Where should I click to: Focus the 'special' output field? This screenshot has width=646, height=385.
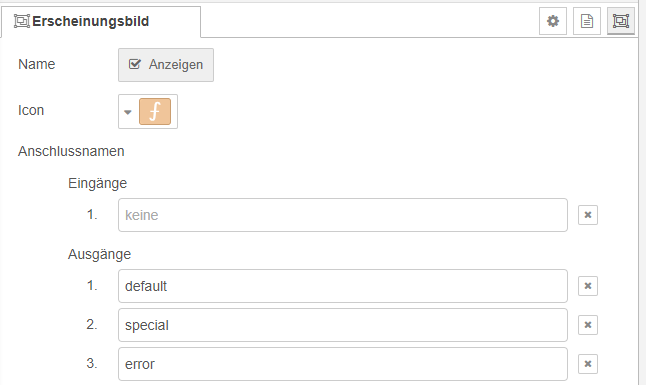pos(343,325)
